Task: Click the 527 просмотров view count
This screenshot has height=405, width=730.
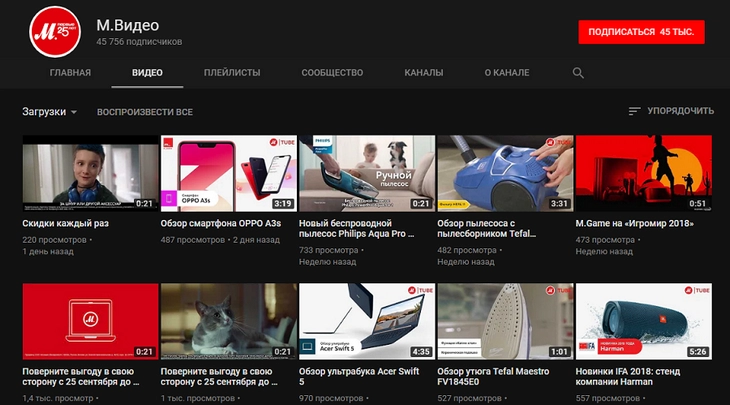Action: coord(469,398)
